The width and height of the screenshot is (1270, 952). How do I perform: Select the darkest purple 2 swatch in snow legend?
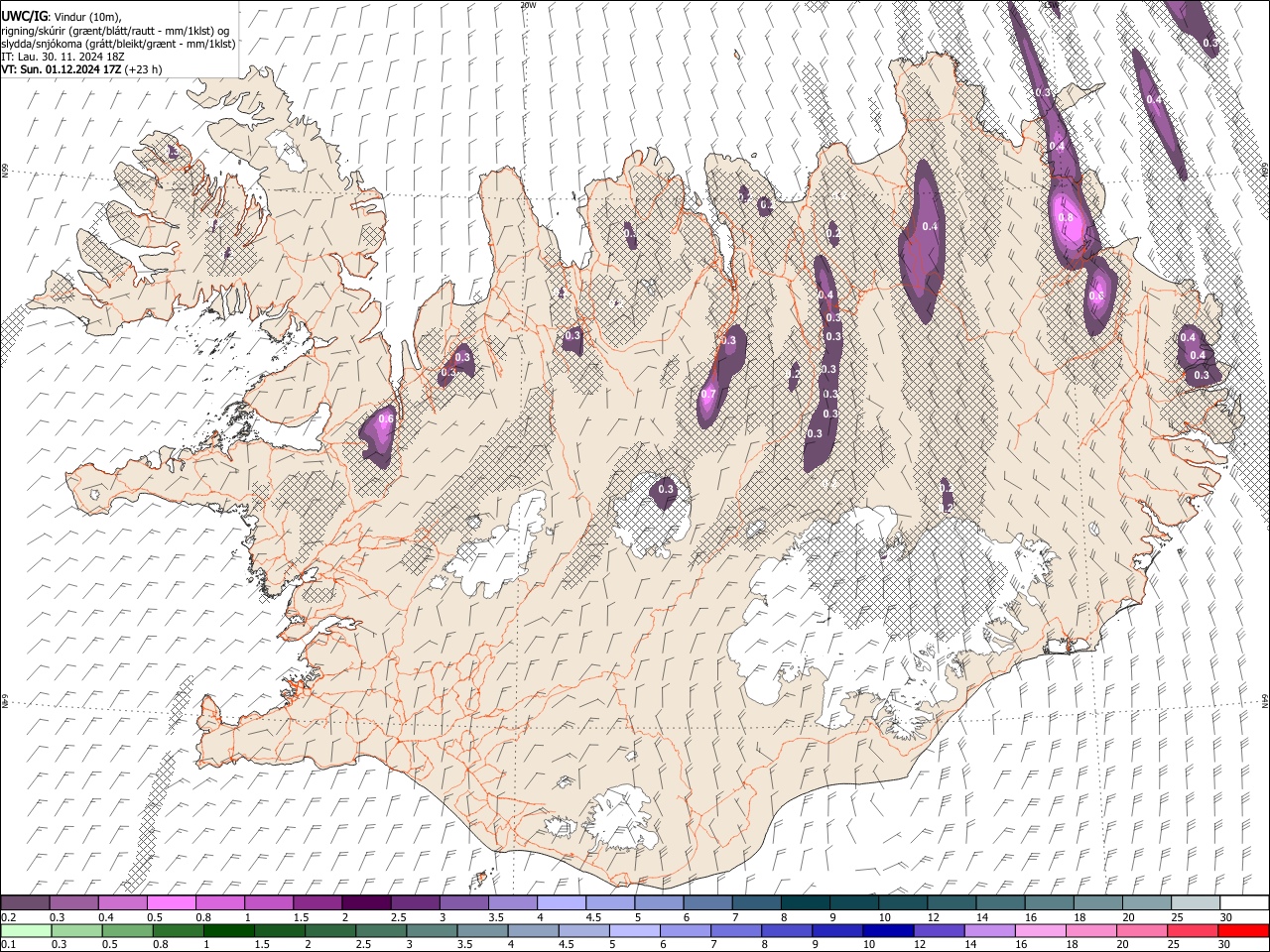point(365,903)
